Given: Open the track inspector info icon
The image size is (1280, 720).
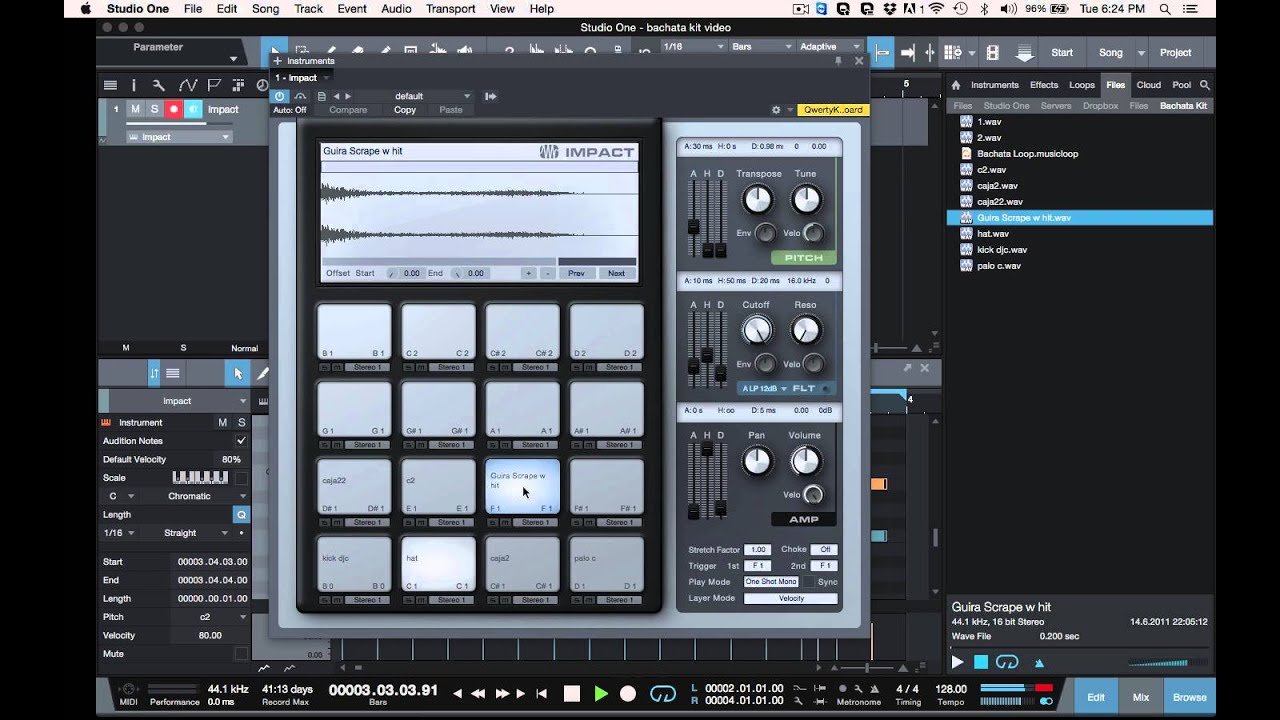Looking at the screenshot, I should [x=134, y=85].
